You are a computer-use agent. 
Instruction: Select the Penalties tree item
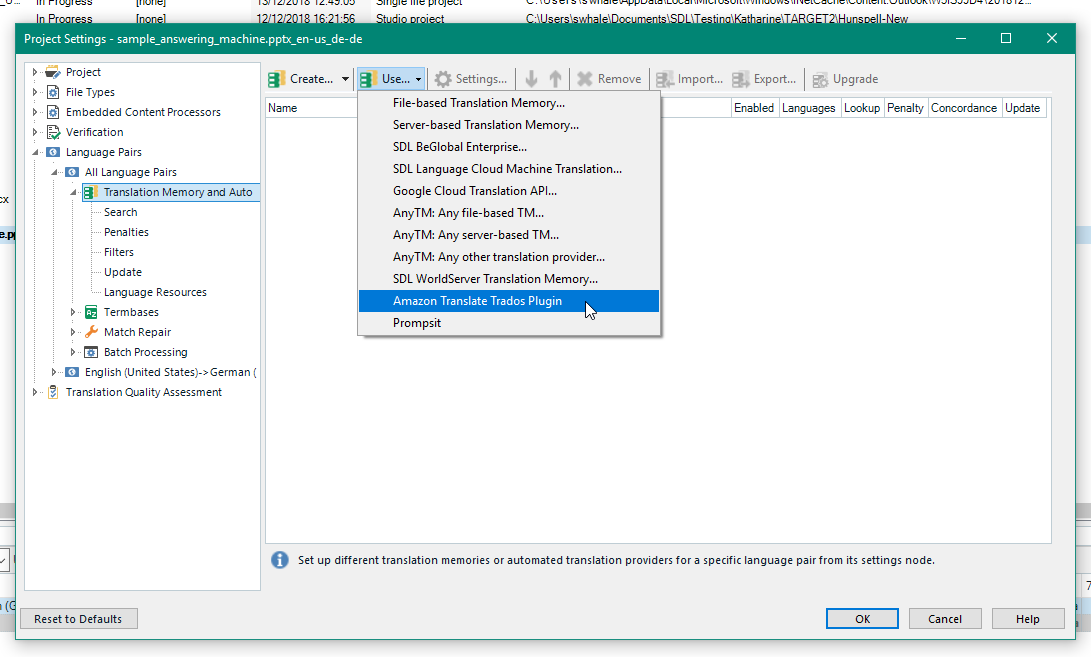126,232
